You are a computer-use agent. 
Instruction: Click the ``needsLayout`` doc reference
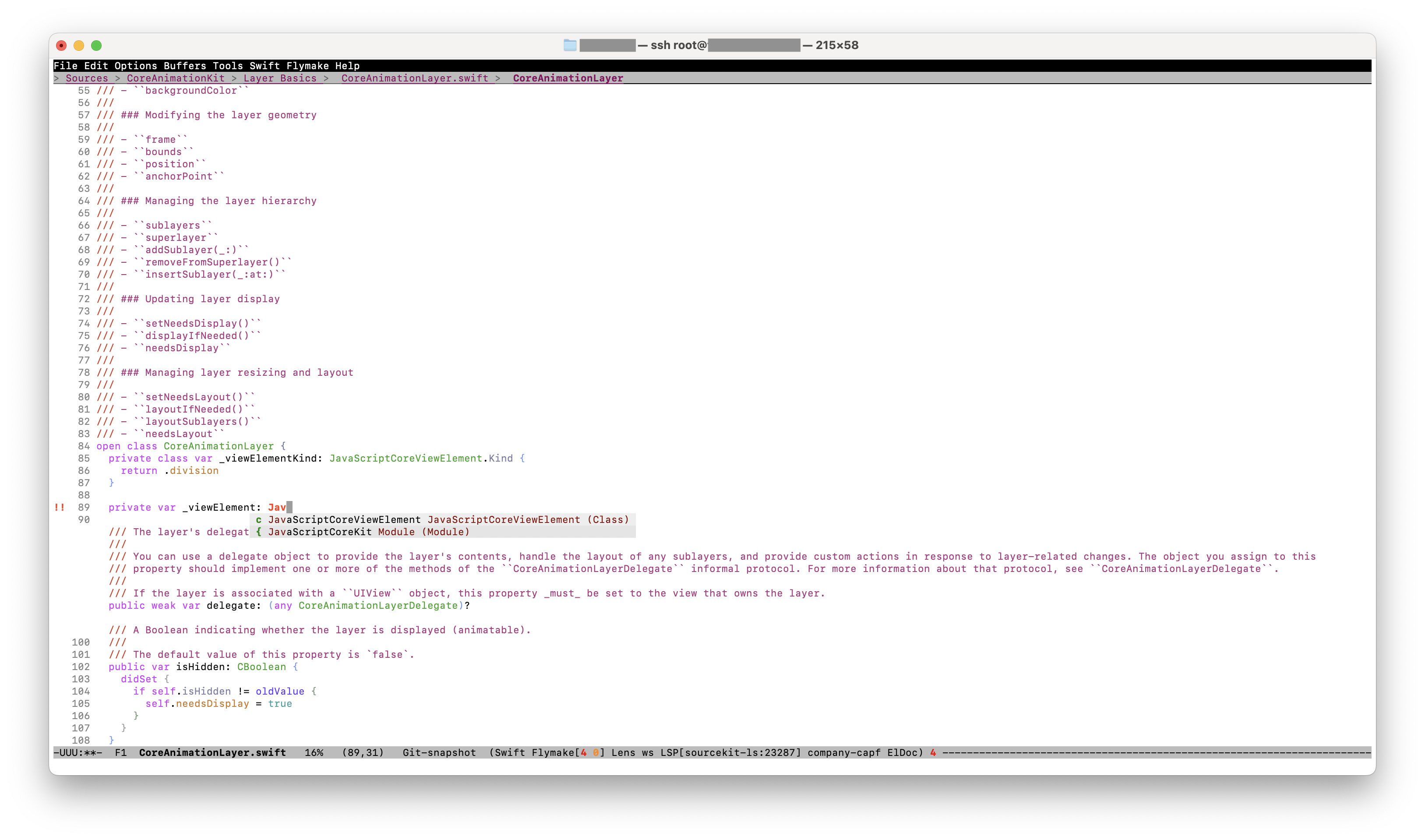click(179, 434)
